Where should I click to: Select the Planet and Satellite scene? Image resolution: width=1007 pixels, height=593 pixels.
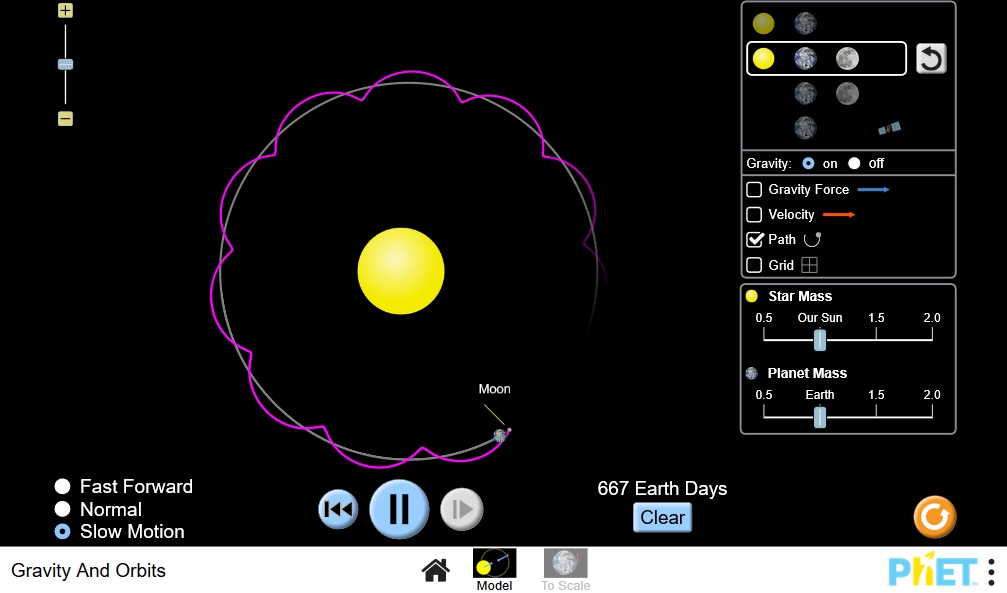point(826,128)
